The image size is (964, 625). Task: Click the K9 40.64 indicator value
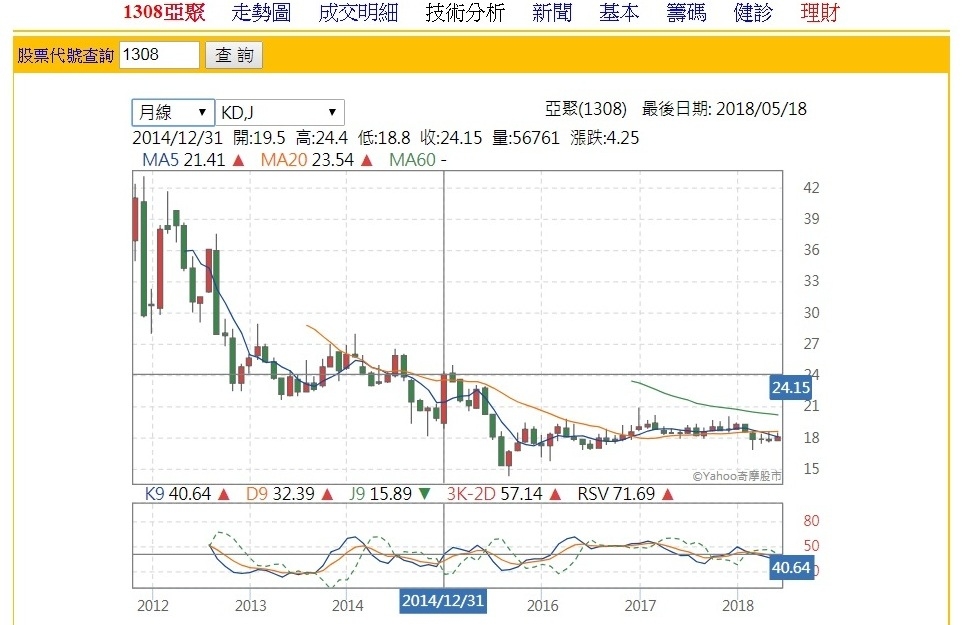(x=187, y=494)
